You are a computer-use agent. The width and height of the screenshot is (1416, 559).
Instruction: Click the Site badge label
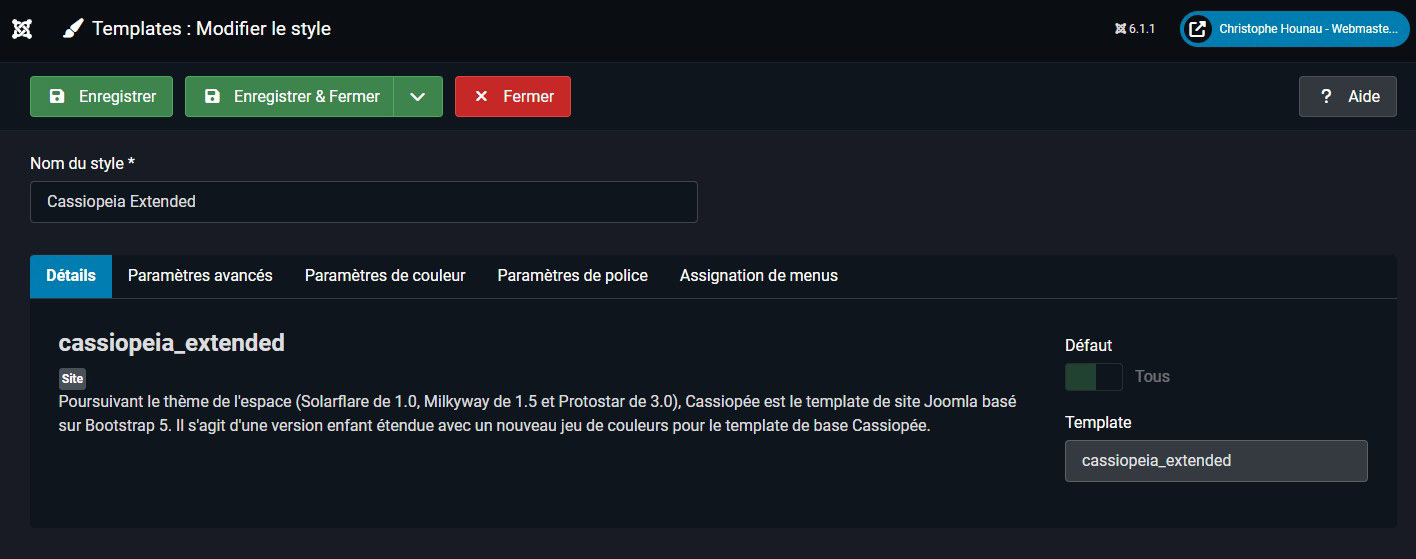coord(72,379)
